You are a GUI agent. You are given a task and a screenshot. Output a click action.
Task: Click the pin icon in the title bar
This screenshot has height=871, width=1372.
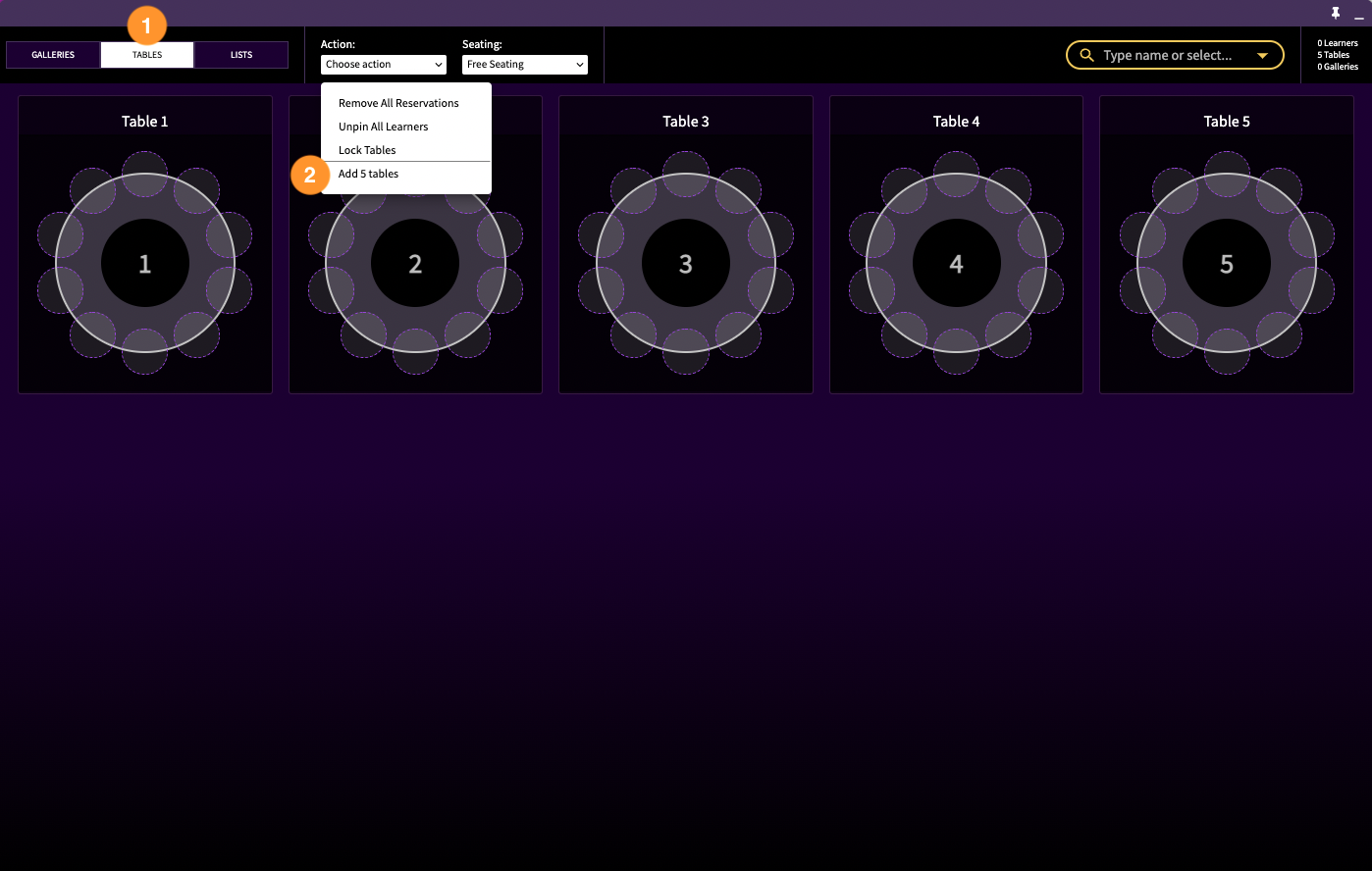coord(1336,13)
